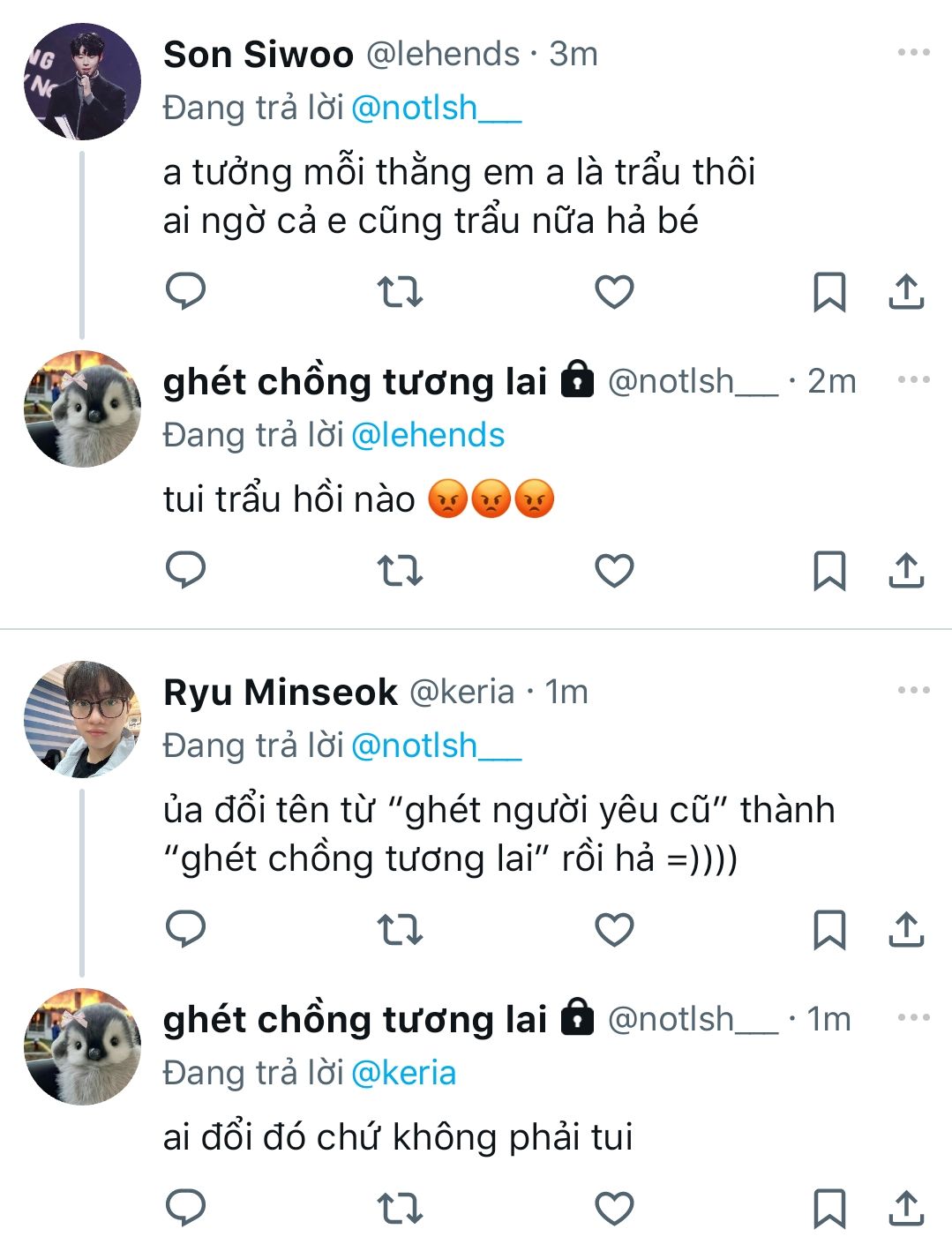
Task: View Son Siwoo's profile picture
Action: [x=82, y=82]
